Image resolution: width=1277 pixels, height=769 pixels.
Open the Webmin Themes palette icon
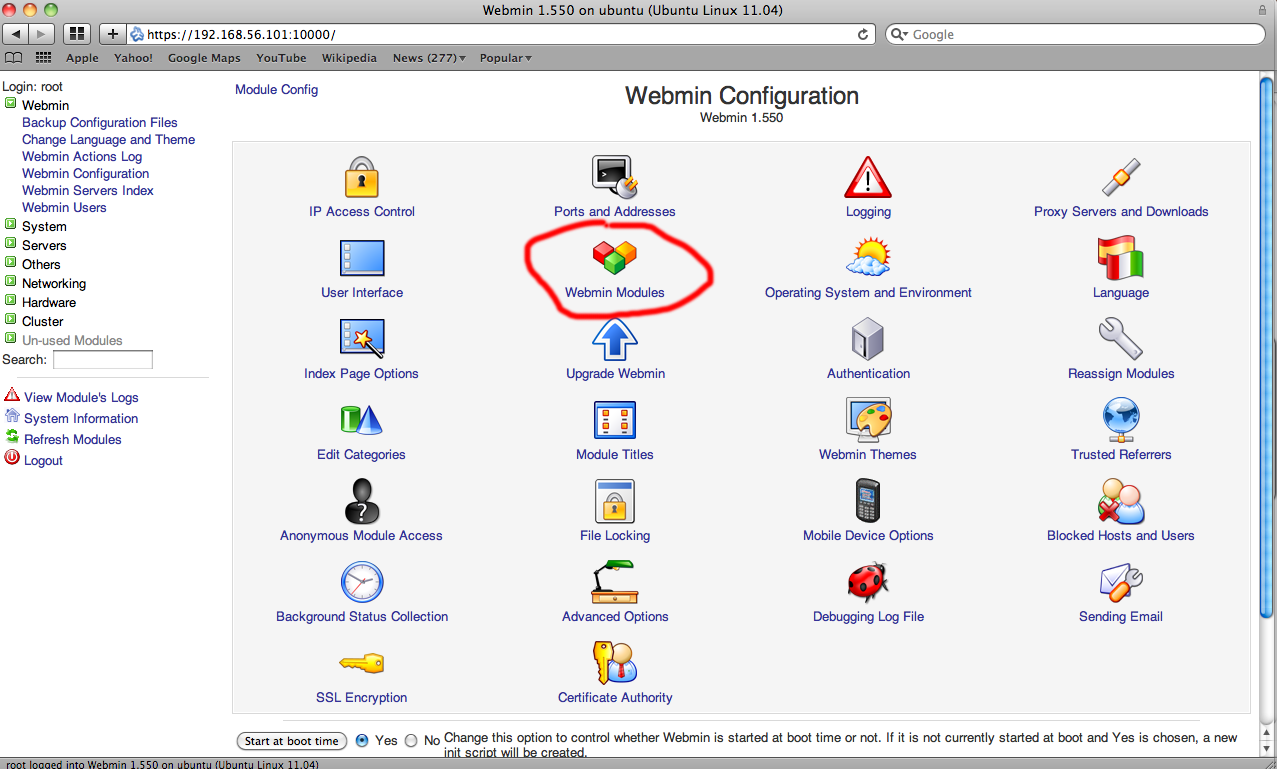[868, 420]
